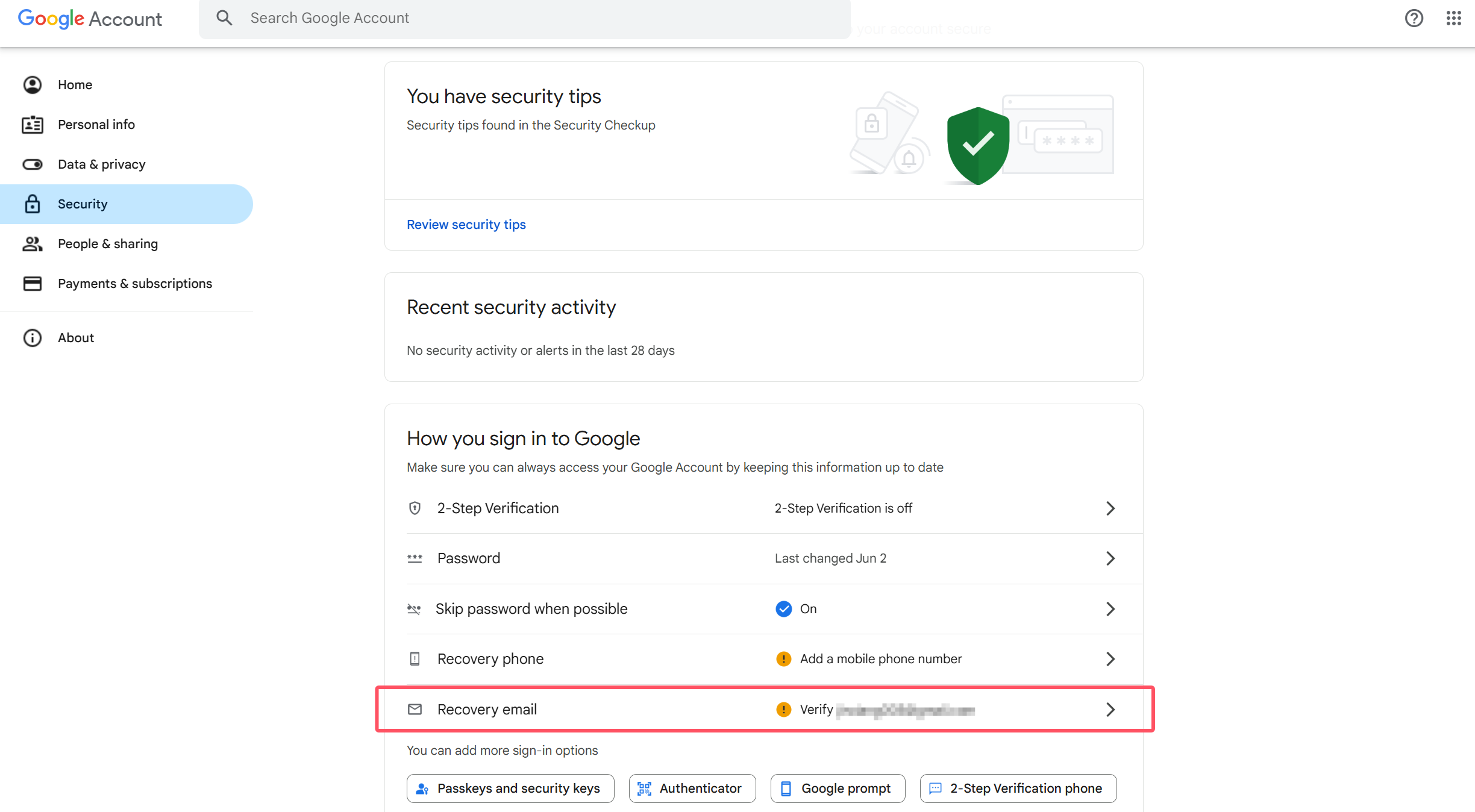
Task: Click the blue On checkmark icon
Action: tap(784, 609)
